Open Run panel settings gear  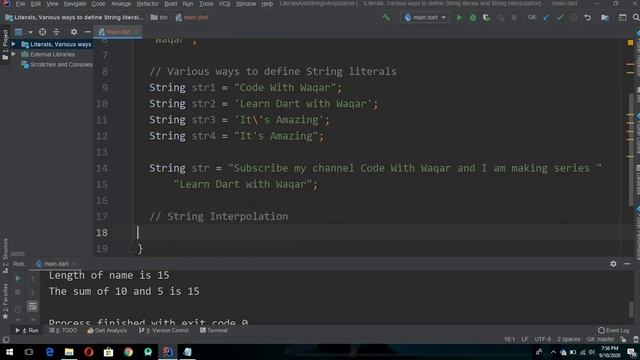tap(613, 264)
